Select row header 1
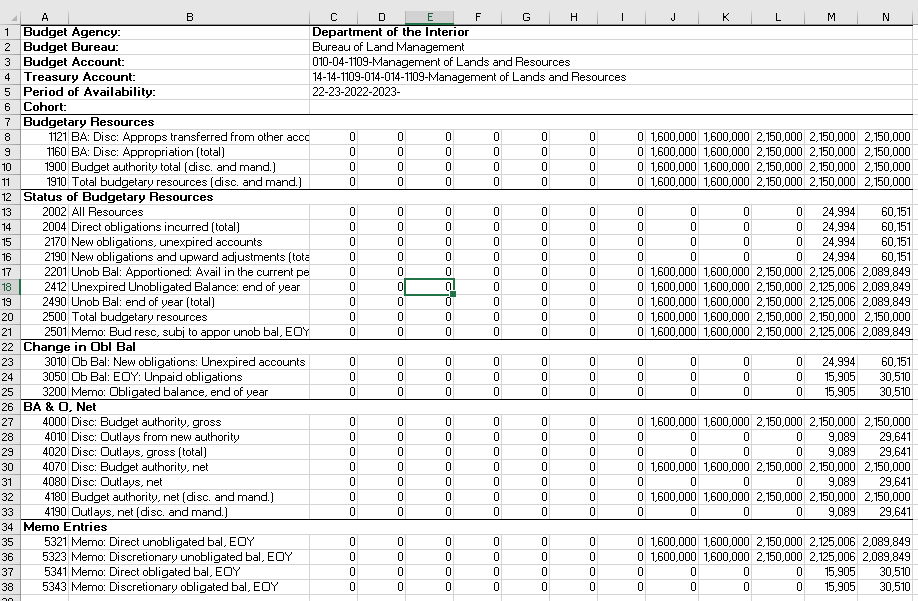Viewport: 918px width, 601px height. click(10, 32)
